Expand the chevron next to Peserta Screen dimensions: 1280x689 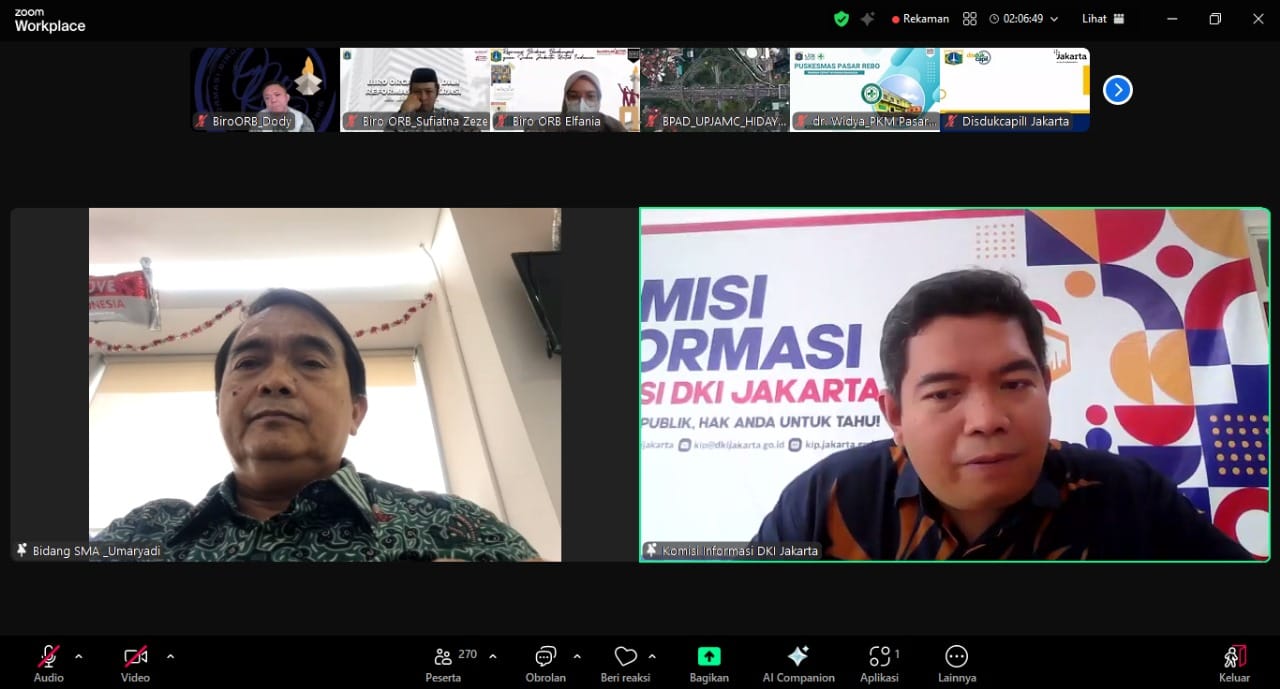pyautogui.click(x=492, y=657)
